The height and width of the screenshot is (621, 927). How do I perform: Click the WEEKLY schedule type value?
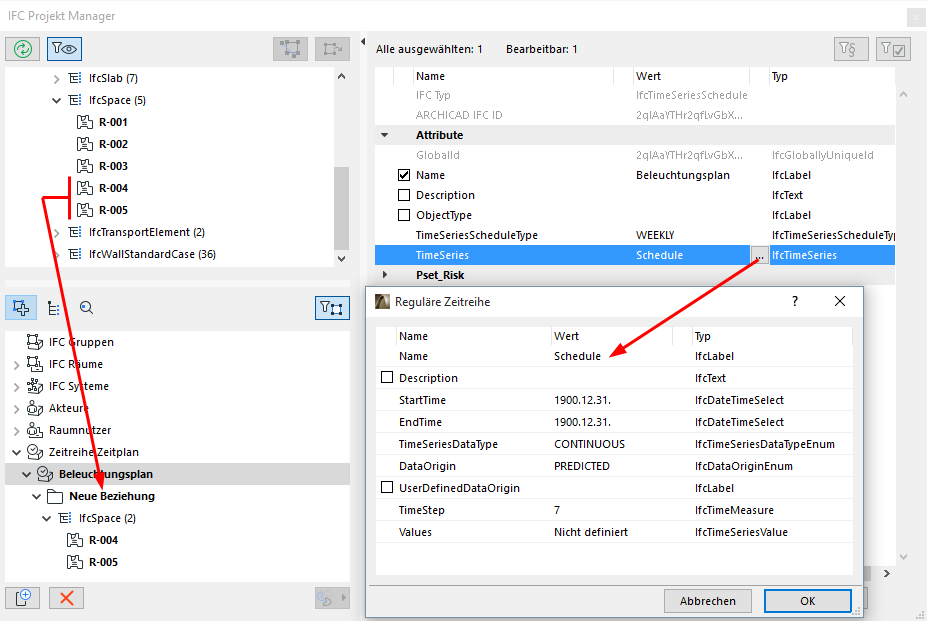tap(655, 235)
